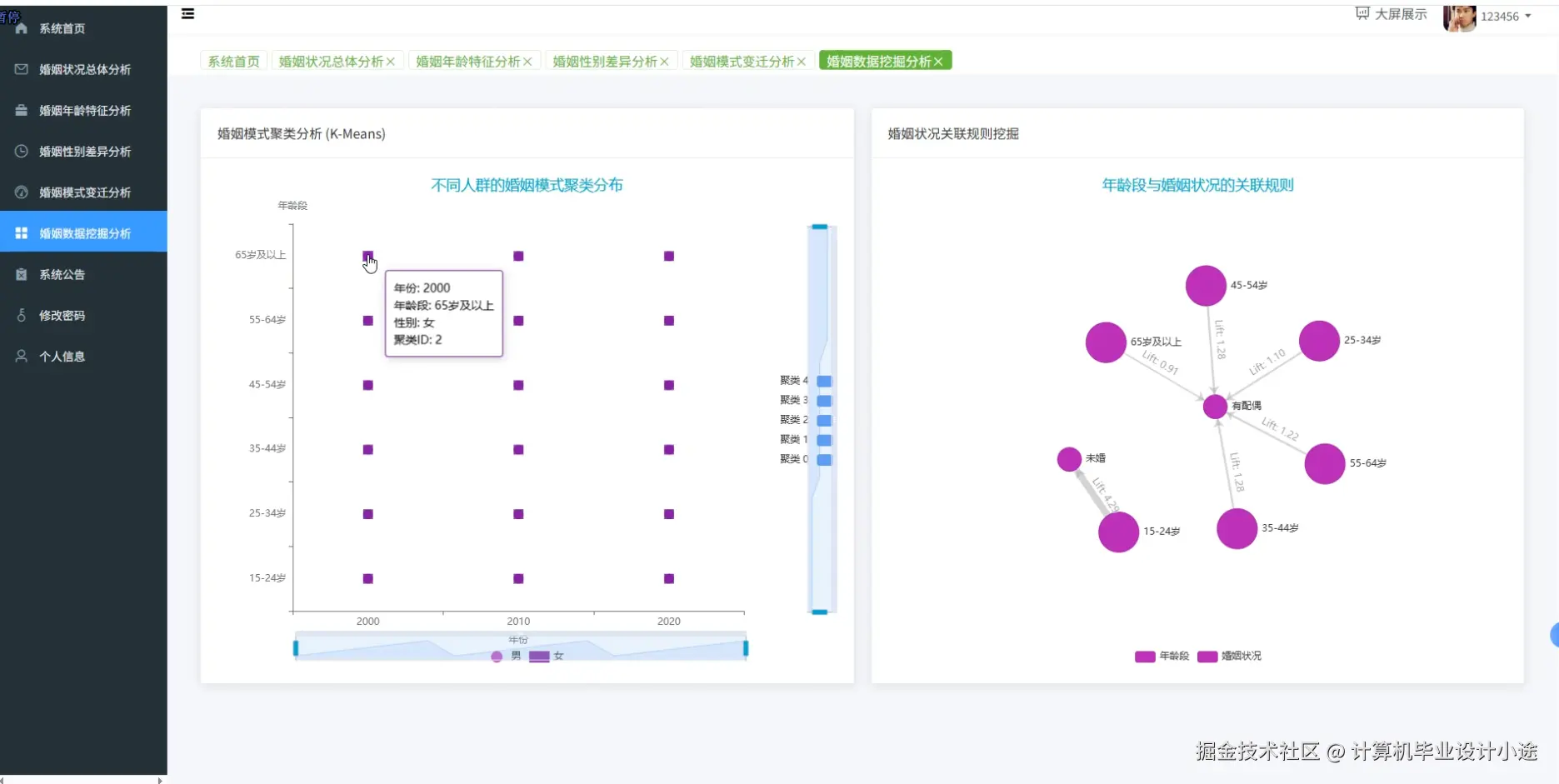Click the 45-54岁 node in the association graph
This screenshot has width=1559, height=784.
pyautogui.click(x=1206, y=286)
